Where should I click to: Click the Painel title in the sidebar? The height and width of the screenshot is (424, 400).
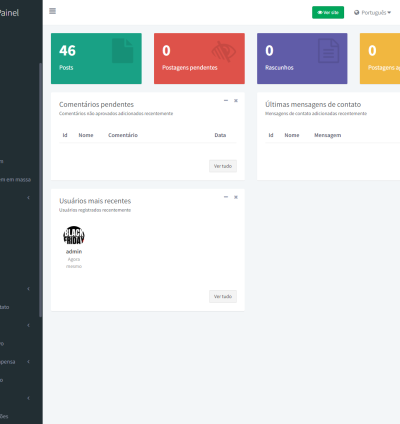9,13
